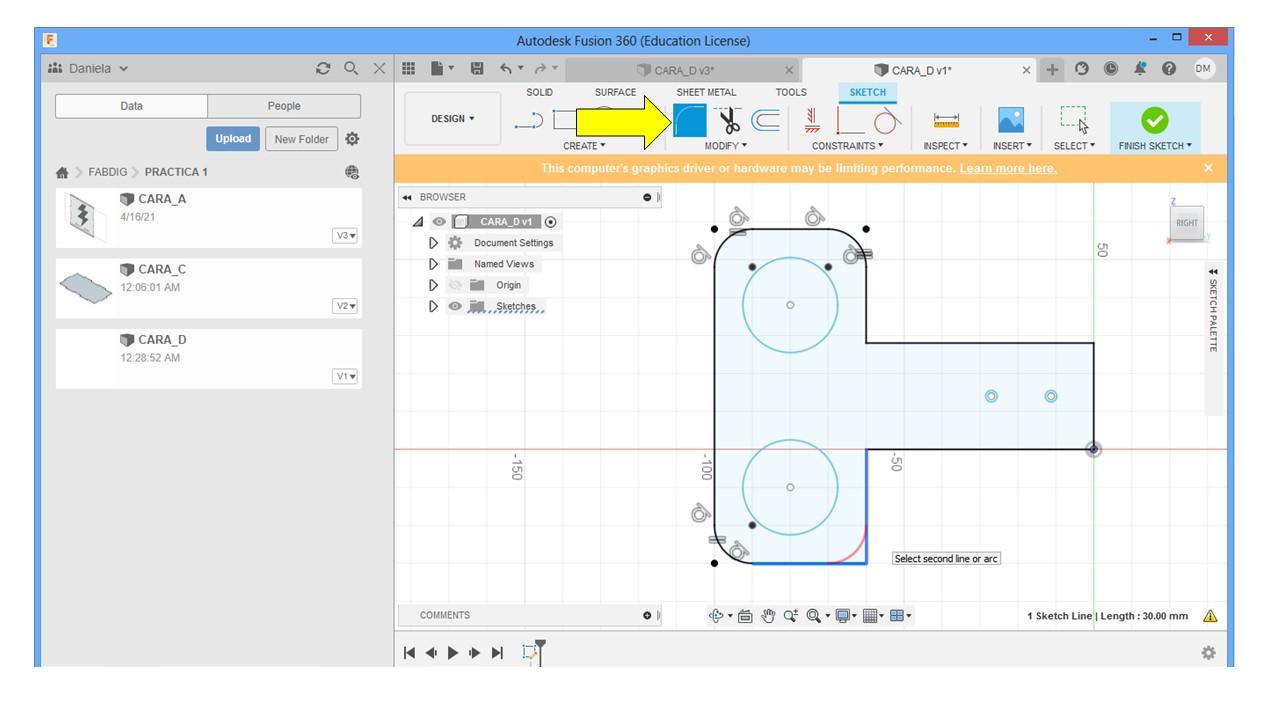Collapse the CARA_D v1 root node
The image size is (1280, 720).
pyautogui.click(x=418, y=222)
